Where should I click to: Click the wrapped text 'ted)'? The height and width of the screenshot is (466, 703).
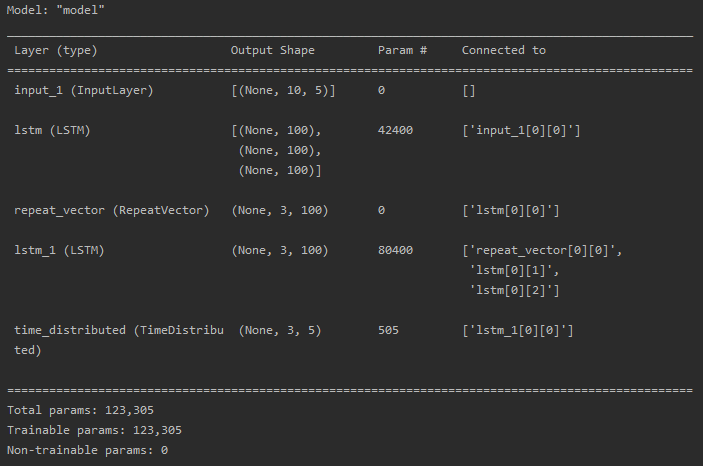pos(28,350)
